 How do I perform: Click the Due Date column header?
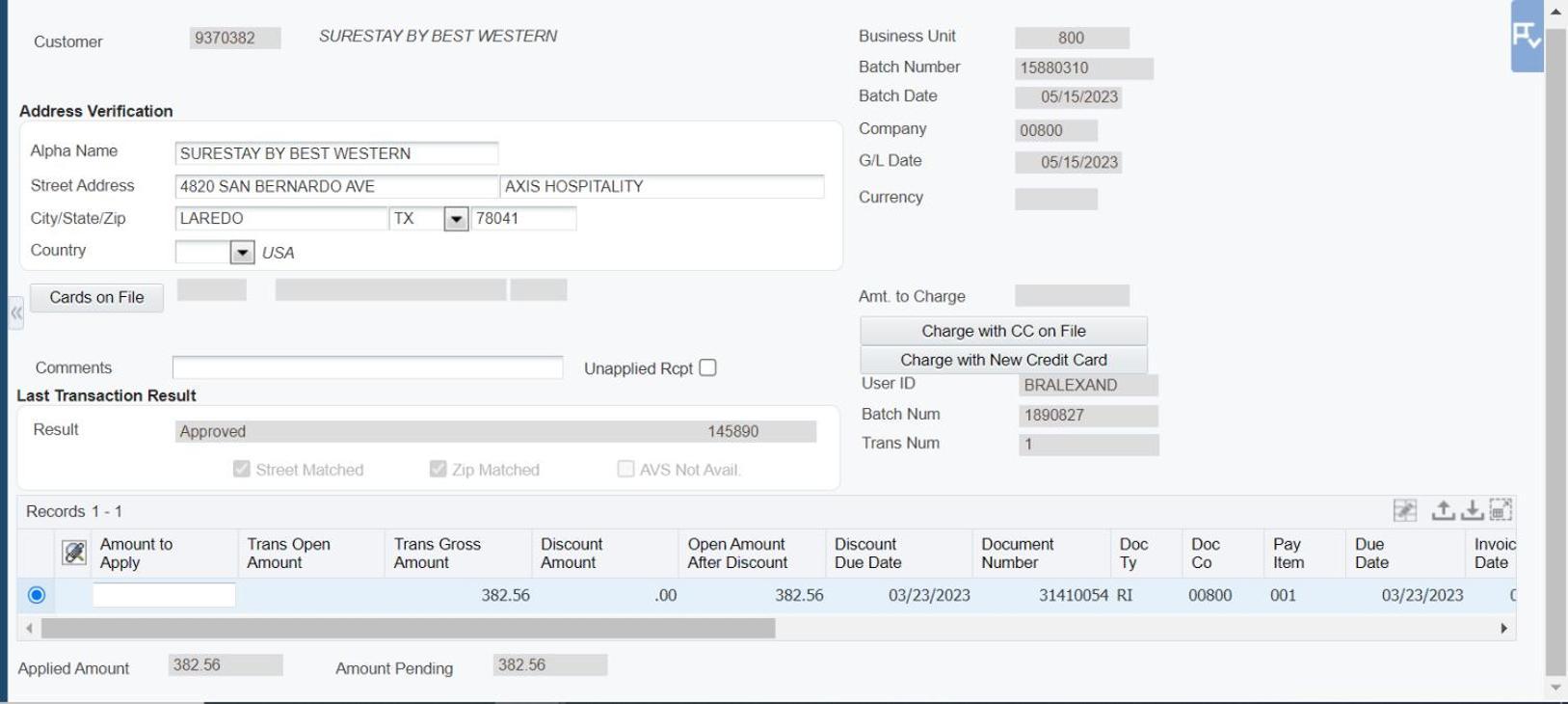tap(1406, 554)
